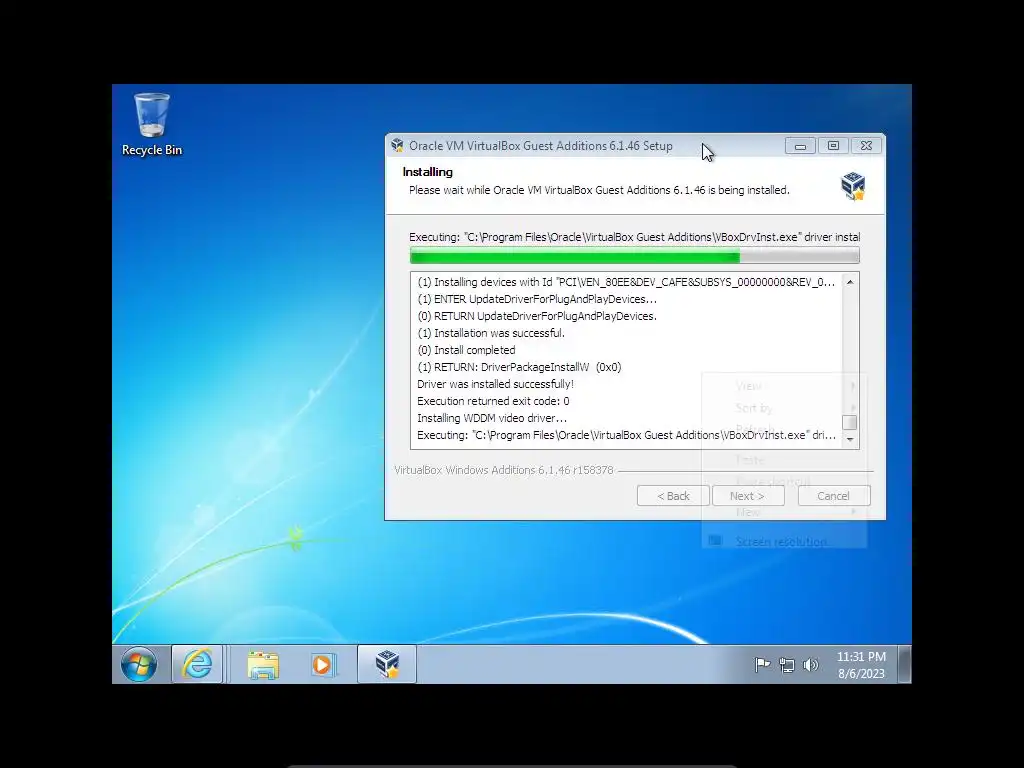
Task: Click VirtualBox logo in installer header
Action: point(853,186)
